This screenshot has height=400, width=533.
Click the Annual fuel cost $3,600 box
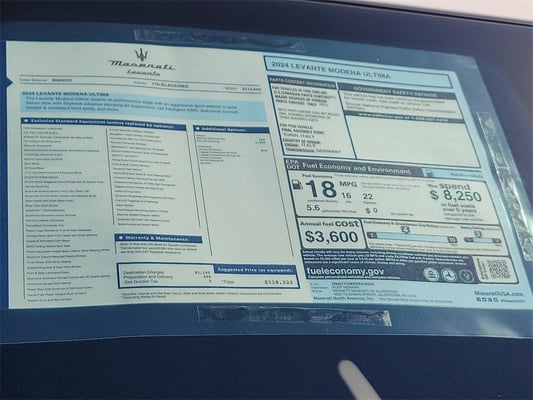(331, 233)
